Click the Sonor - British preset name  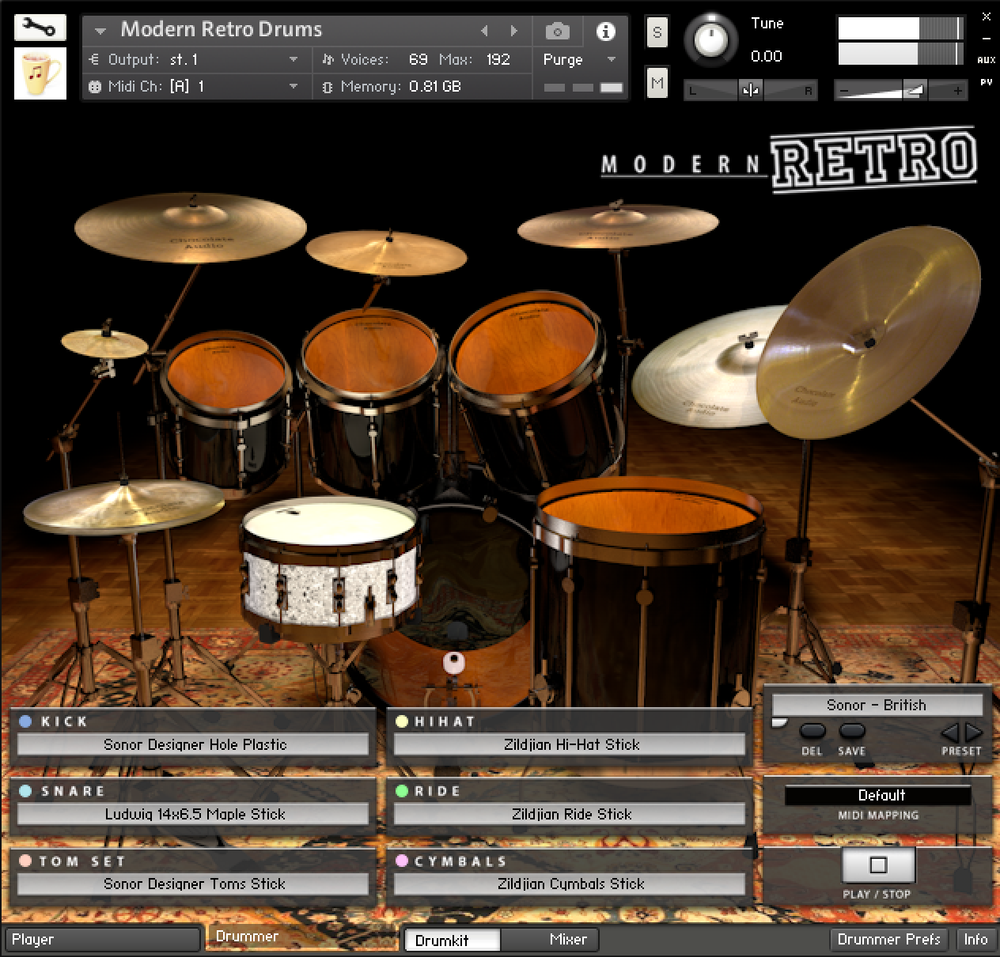click(x=877, y=705)
